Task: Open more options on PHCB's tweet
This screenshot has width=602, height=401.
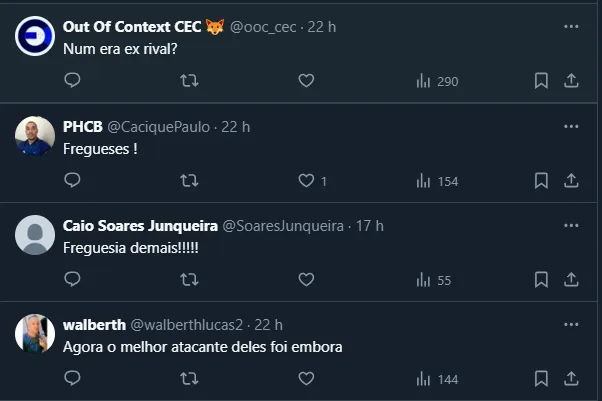Action: [x=571, y=126]
